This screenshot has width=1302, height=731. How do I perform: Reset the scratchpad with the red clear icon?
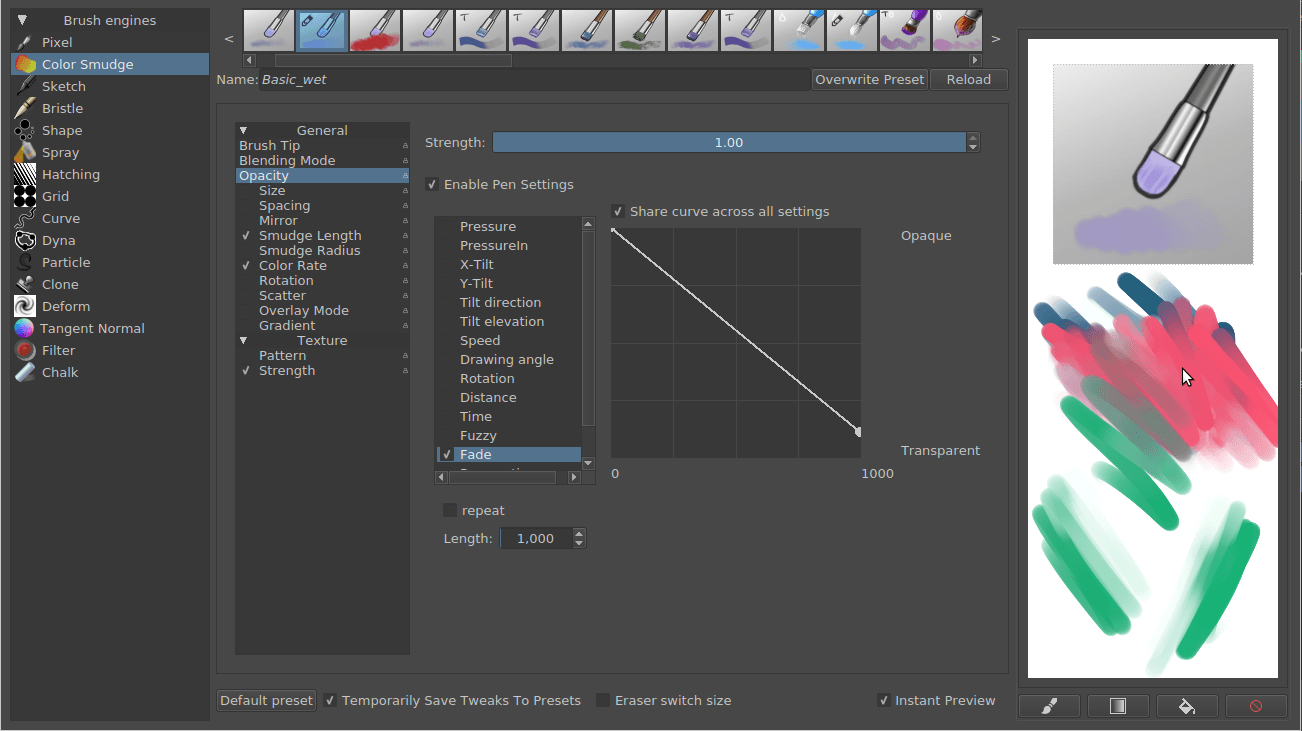click(x=1256, y=705)
